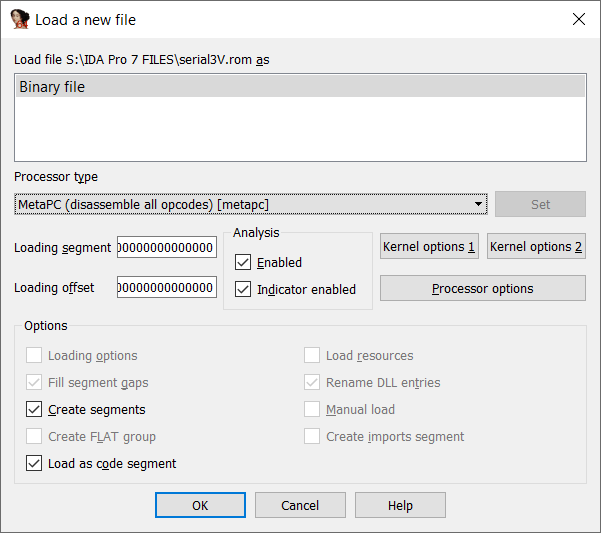Open Kernel options 1

click(429, 246)
